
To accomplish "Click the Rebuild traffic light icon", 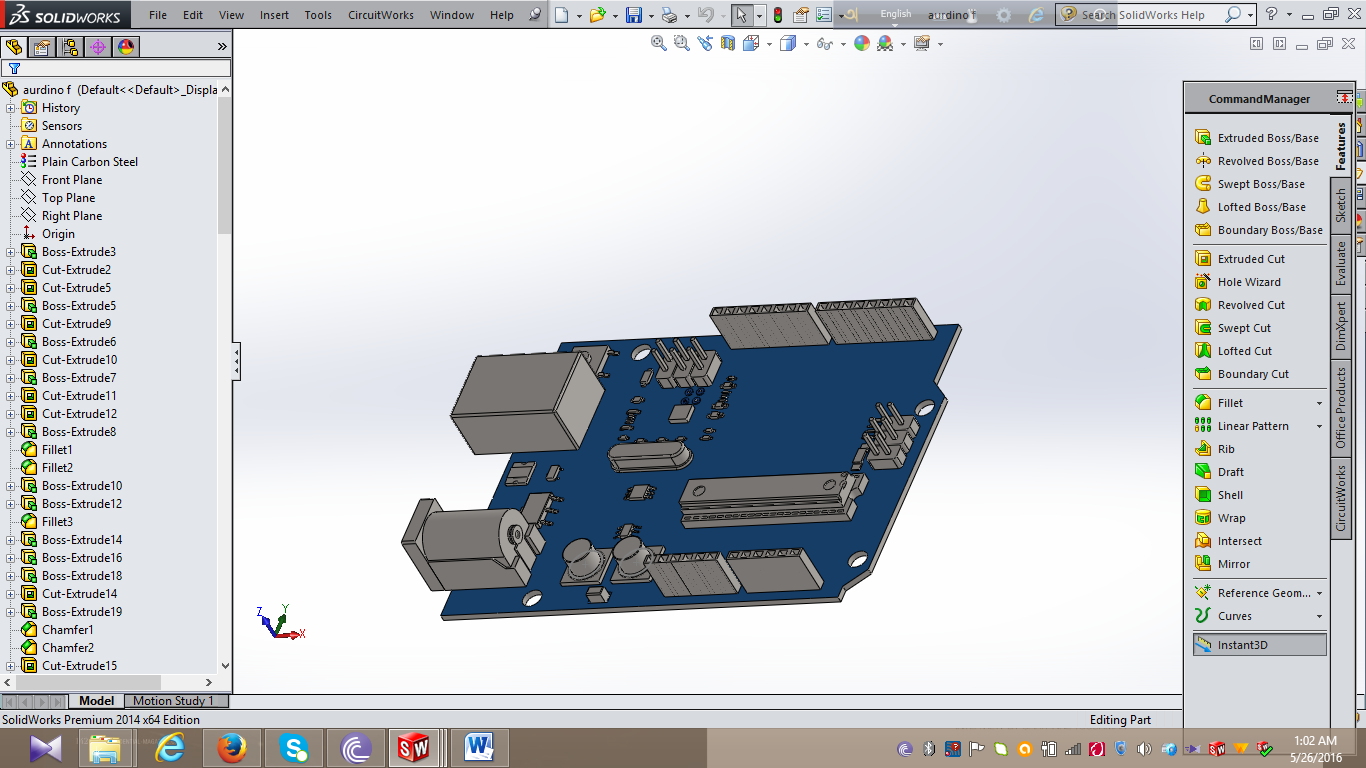I will (778, 15).
